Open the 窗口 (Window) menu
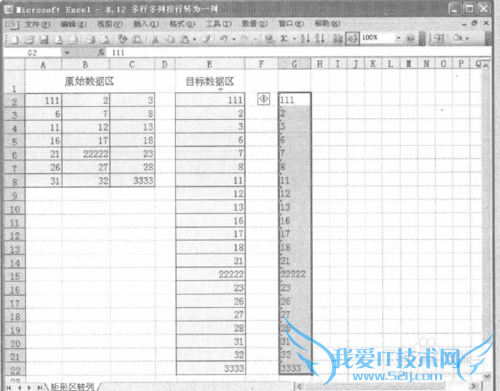Image resolution: width=500 pixels, height=391 pixels. pos(291,24)
